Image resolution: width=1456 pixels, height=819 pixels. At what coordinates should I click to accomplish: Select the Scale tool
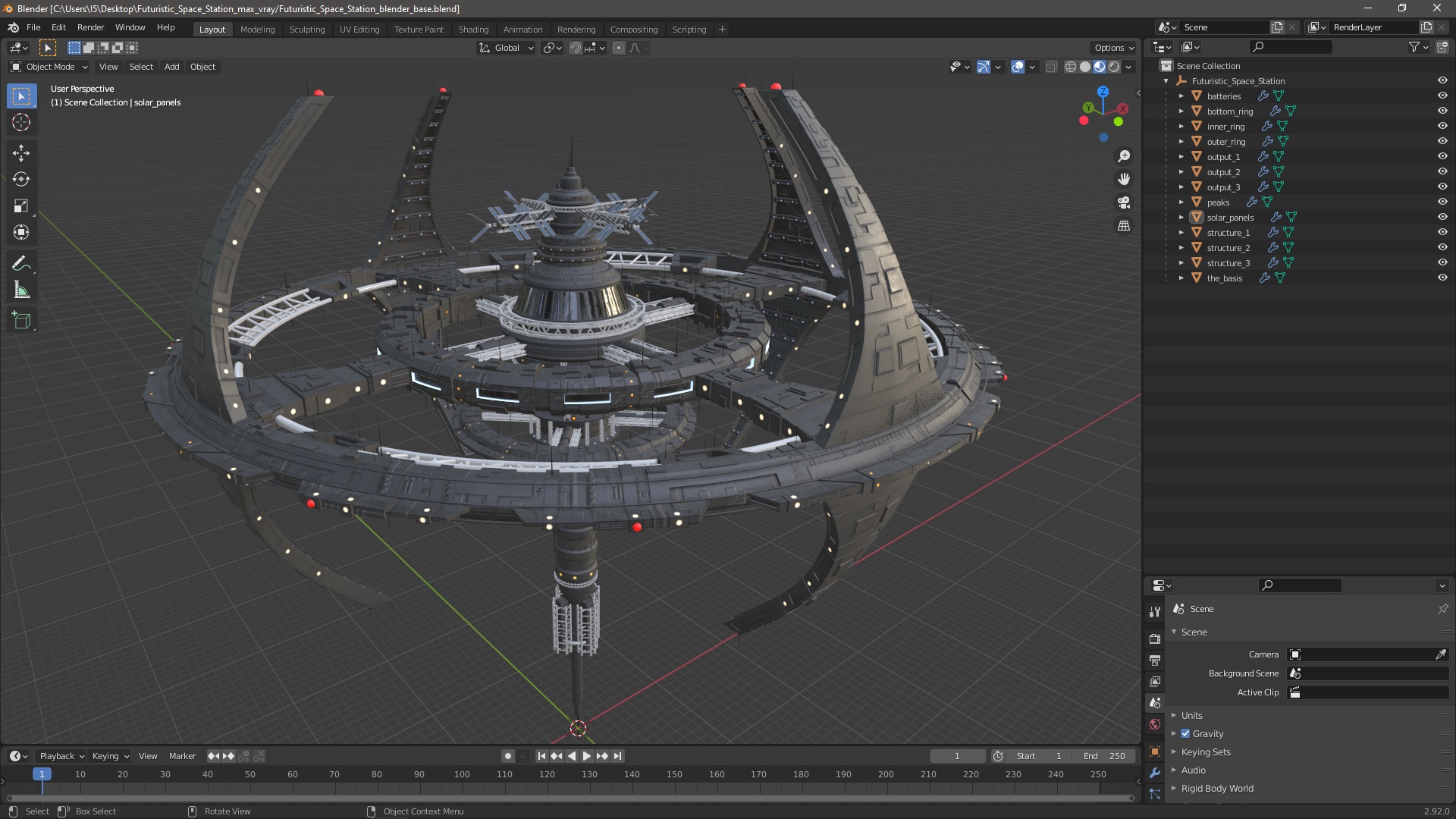(21, 206)
